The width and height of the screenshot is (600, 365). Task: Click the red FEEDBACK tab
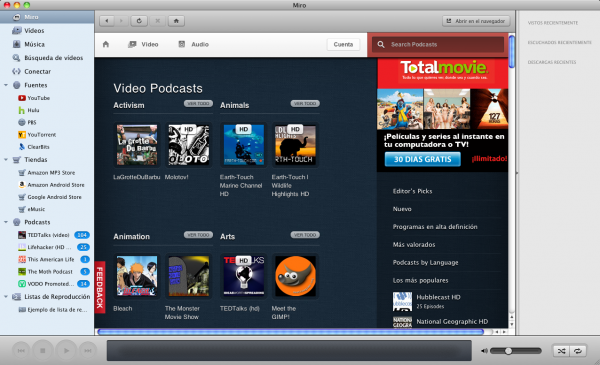click(100, 287)
